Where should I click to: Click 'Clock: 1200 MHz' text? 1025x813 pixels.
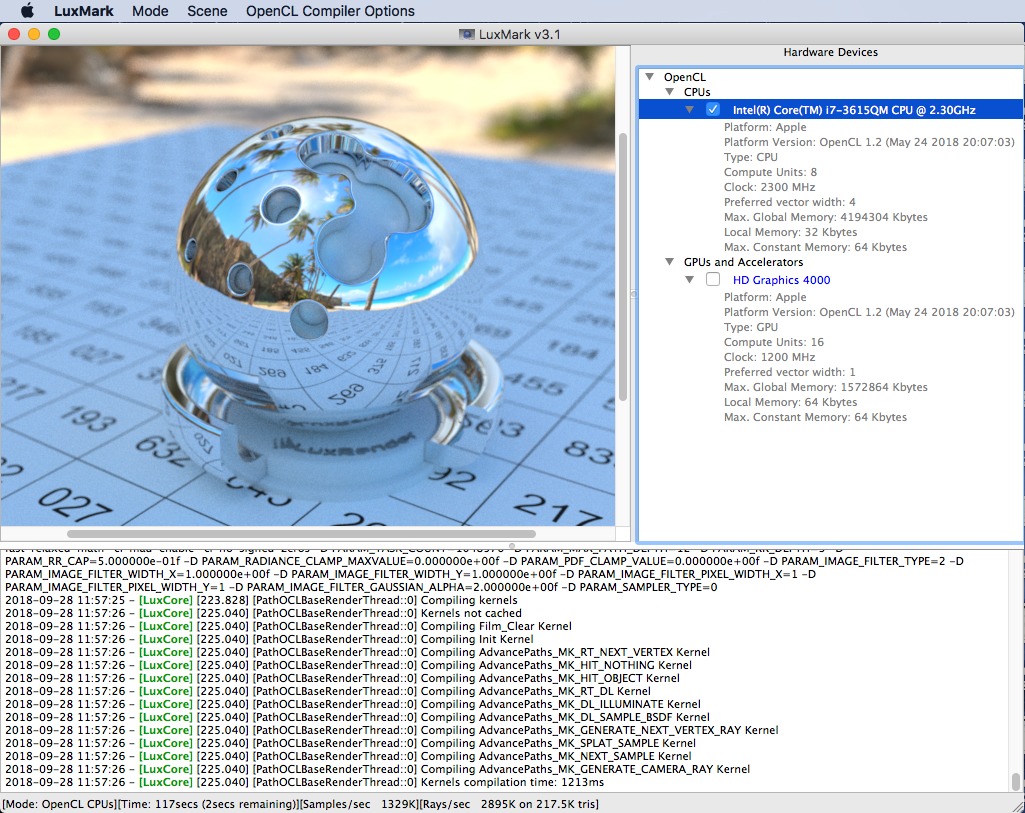point(769,357)
